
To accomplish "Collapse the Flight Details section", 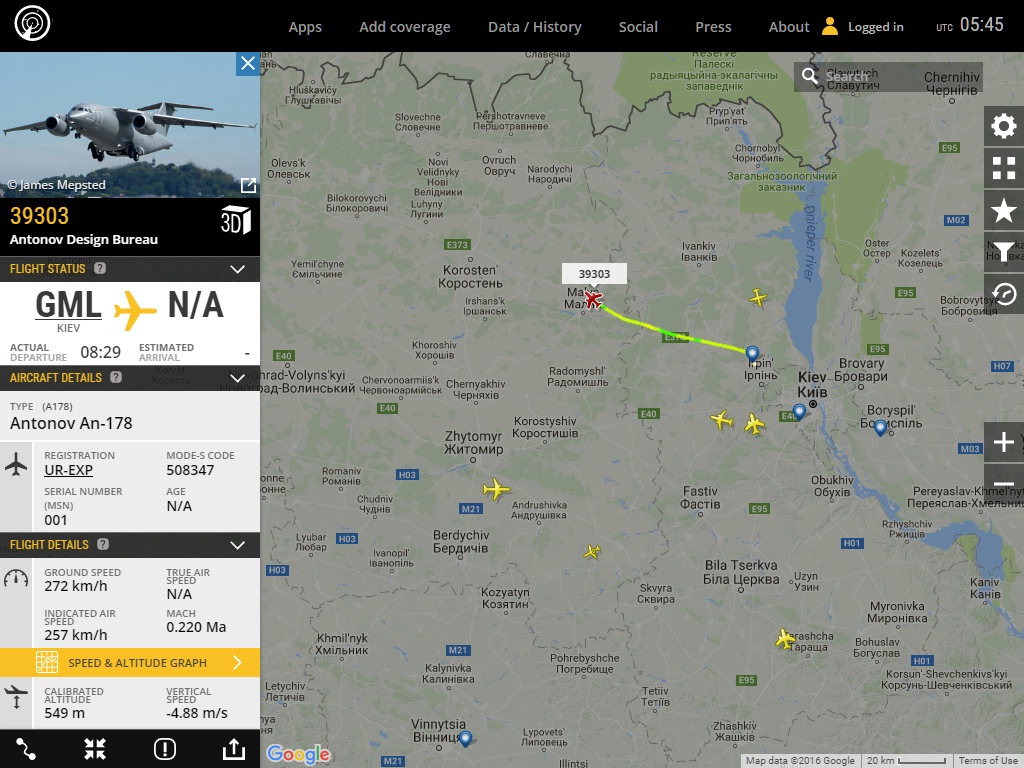I will [x=238, y=545].
